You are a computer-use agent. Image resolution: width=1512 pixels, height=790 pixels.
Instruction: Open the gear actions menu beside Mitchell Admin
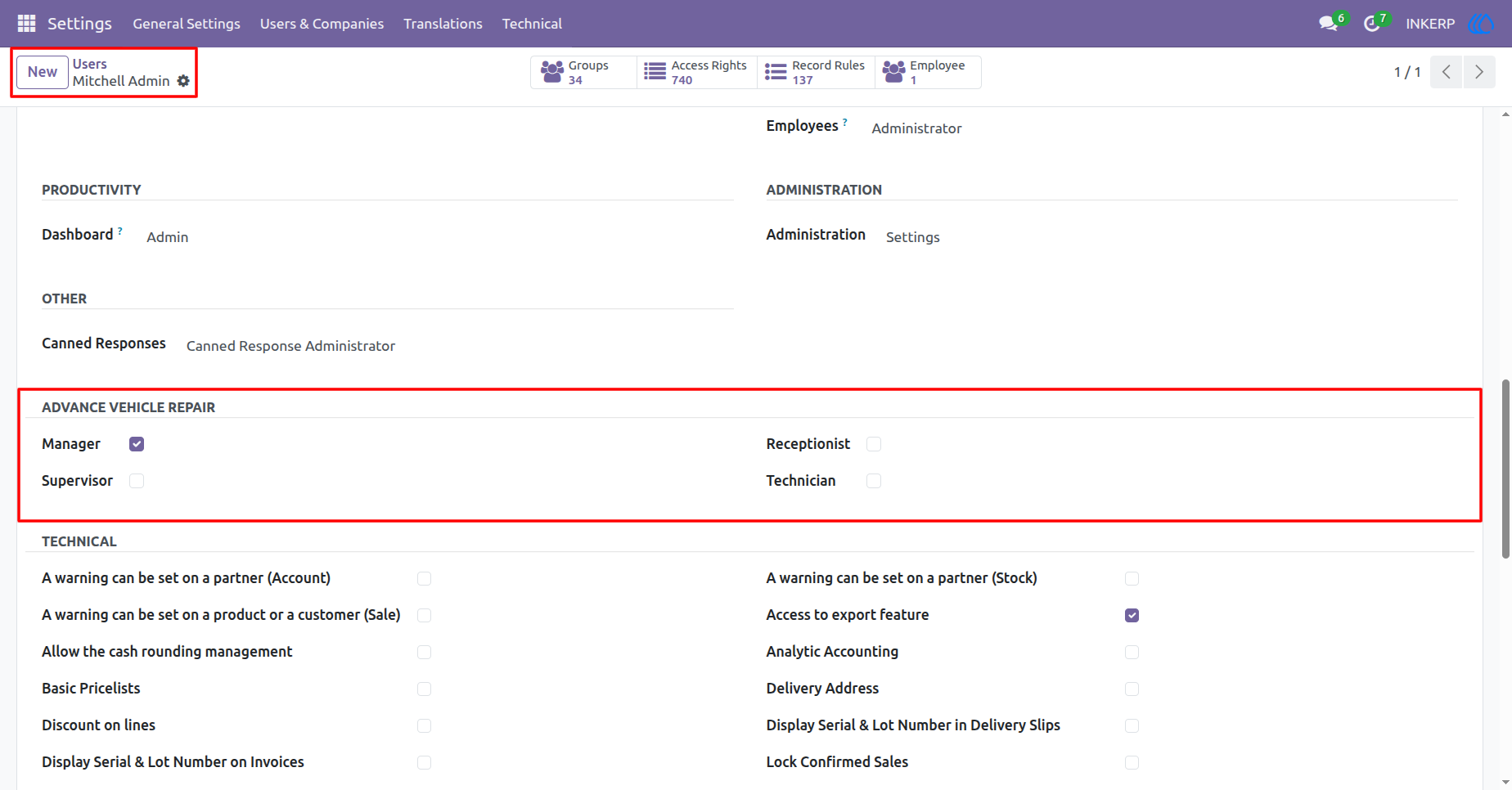(x=183, y=81)
